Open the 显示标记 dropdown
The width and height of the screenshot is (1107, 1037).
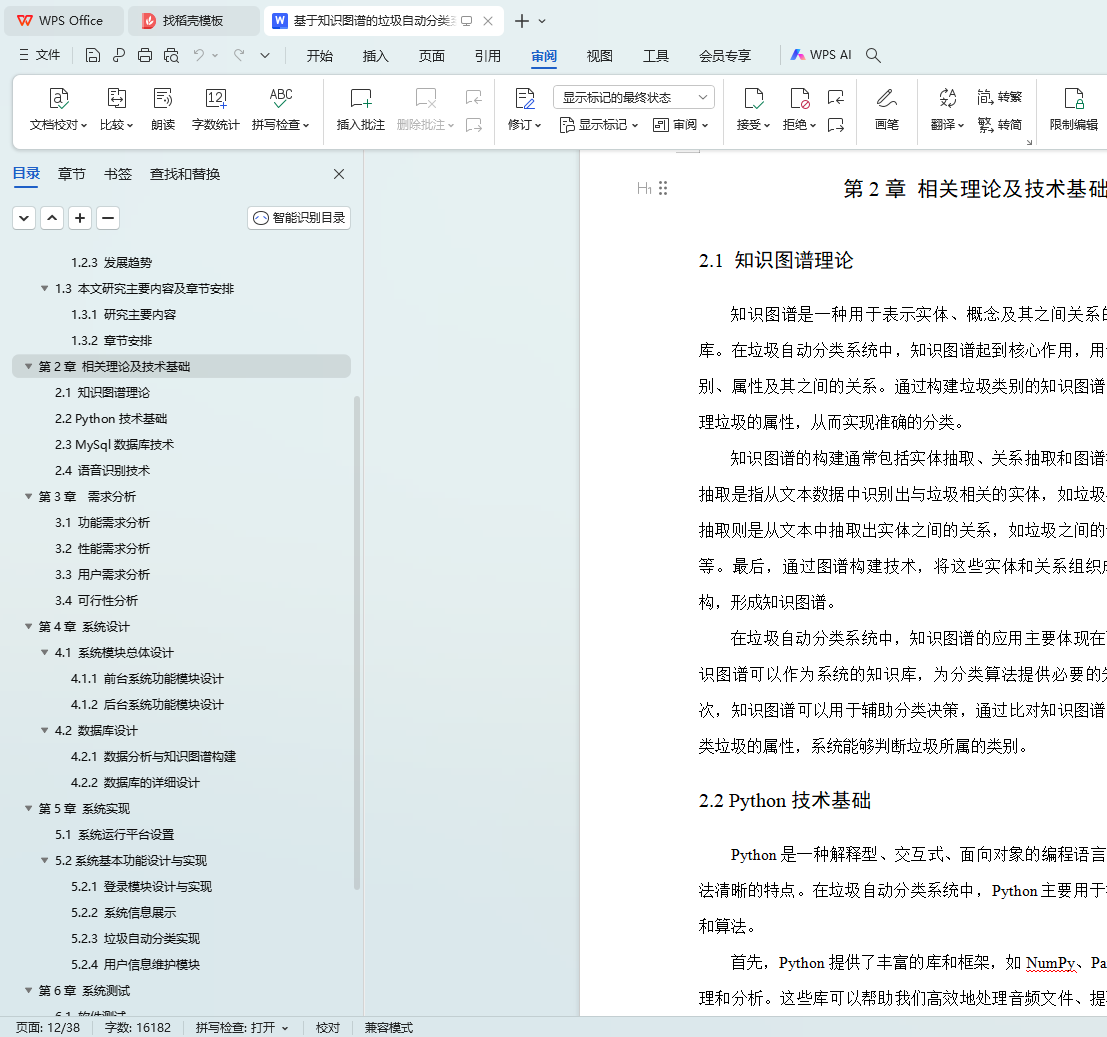click(599, 125)
